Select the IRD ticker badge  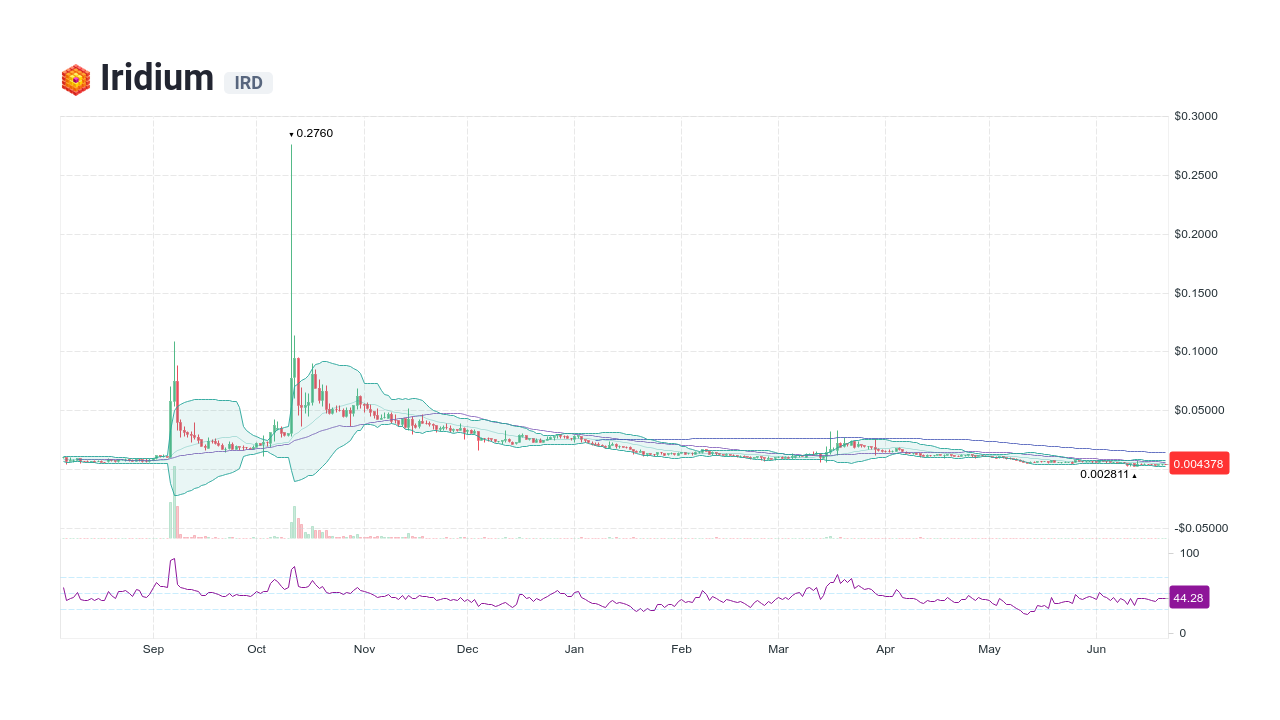coord(248,83)
